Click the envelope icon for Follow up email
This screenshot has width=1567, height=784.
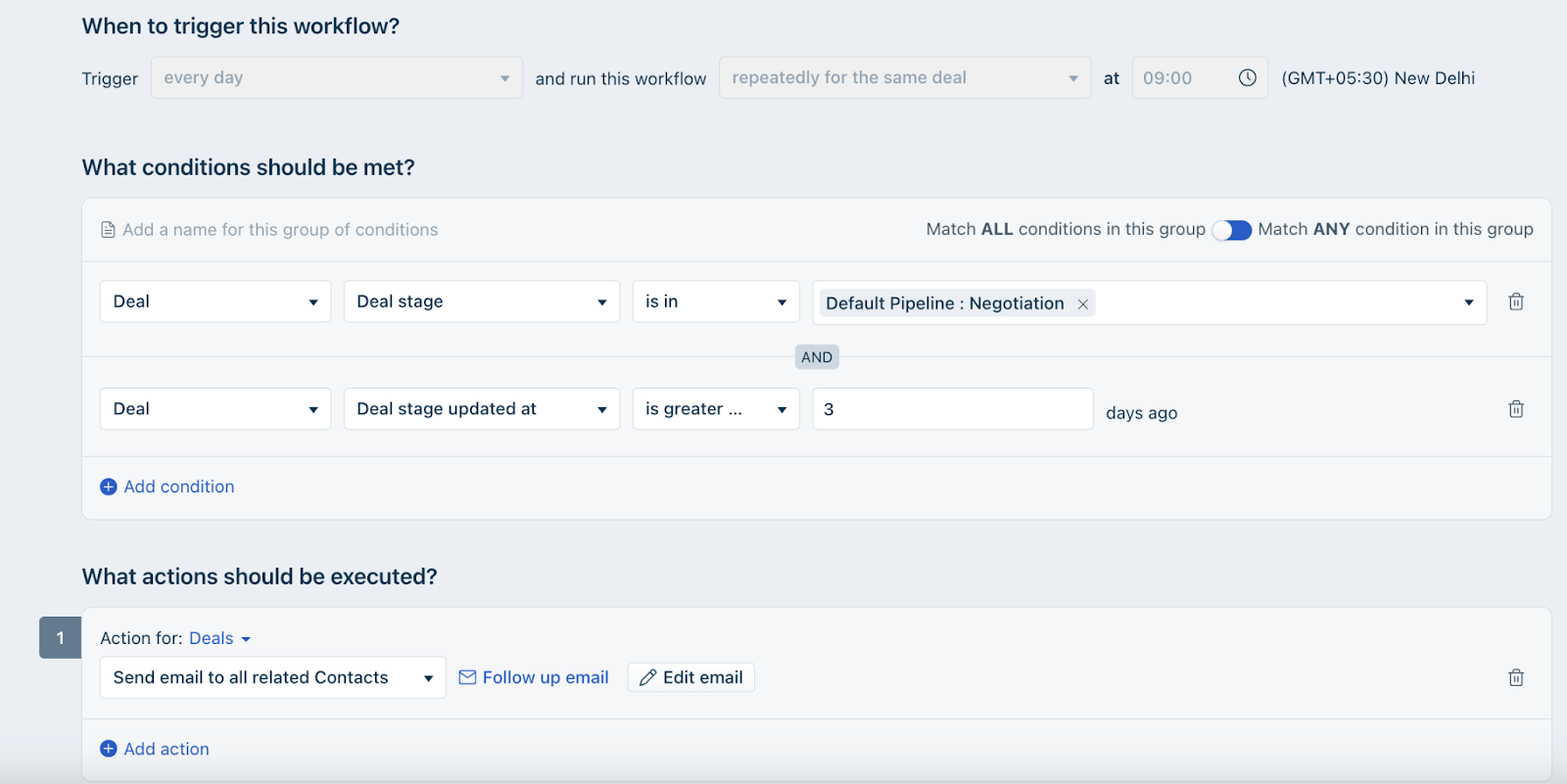click(467, 677)
